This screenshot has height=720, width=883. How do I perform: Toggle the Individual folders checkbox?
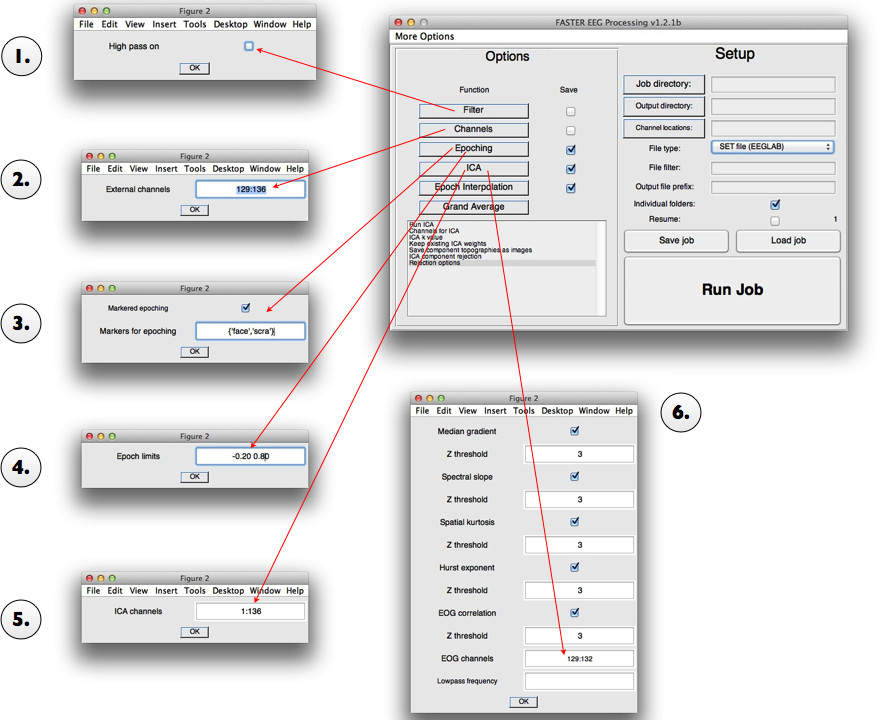tap(775, 204)
